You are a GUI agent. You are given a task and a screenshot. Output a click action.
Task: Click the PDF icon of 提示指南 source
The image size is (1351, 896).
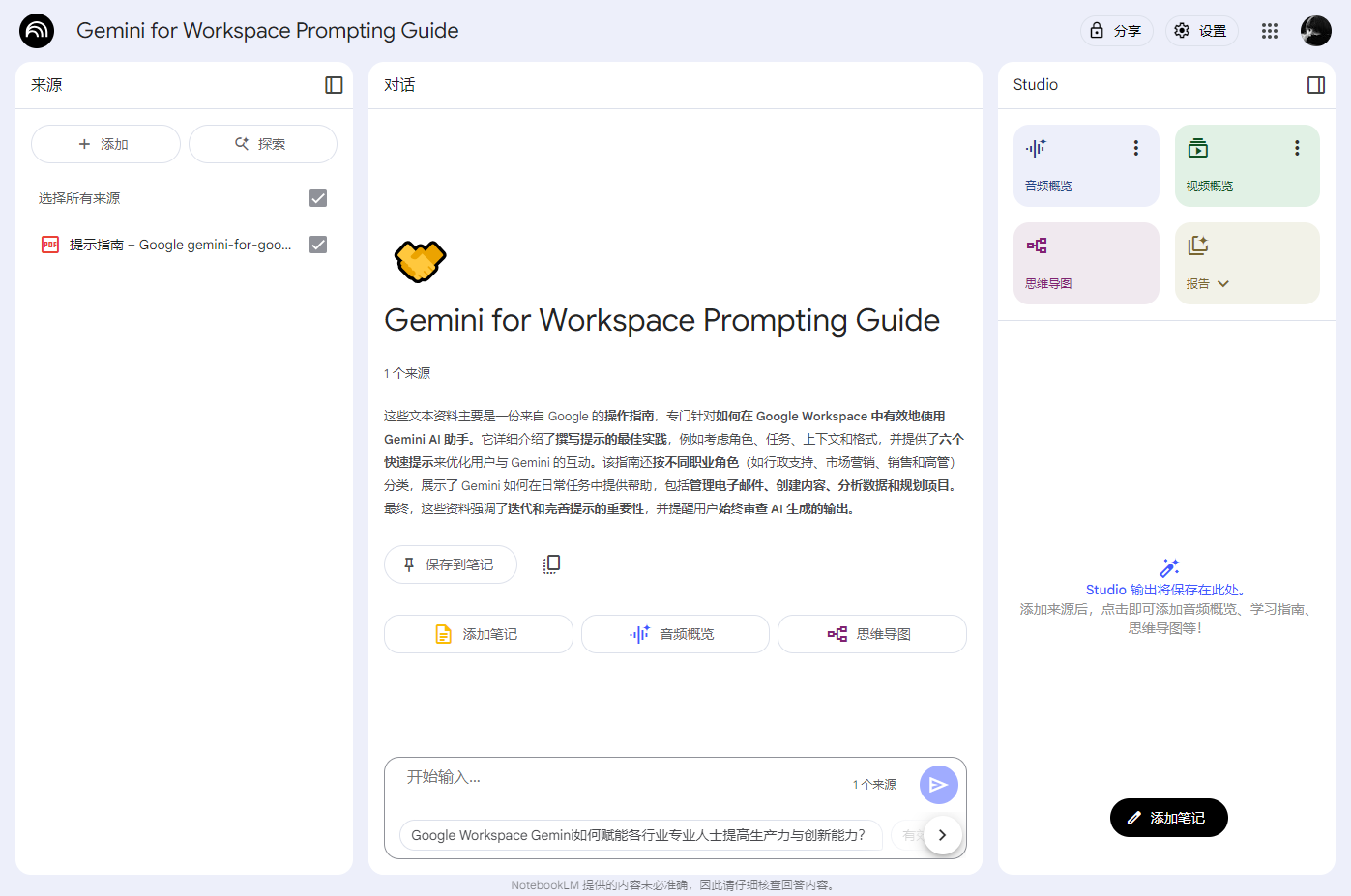50,245
